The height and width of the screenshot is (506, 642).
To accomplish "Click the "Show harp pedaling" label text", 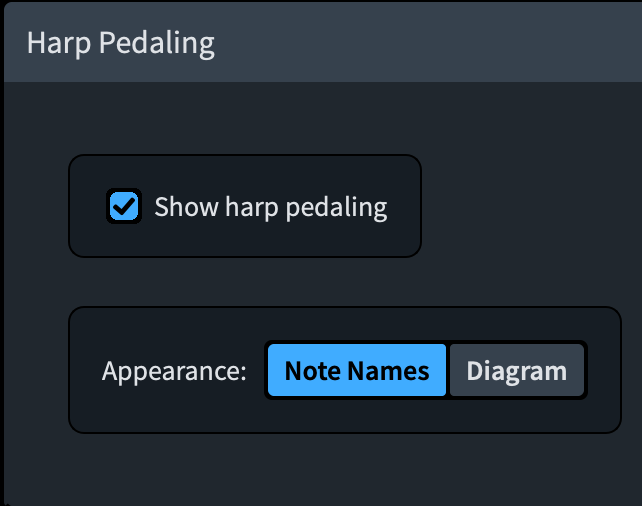I will click(270, 207).
